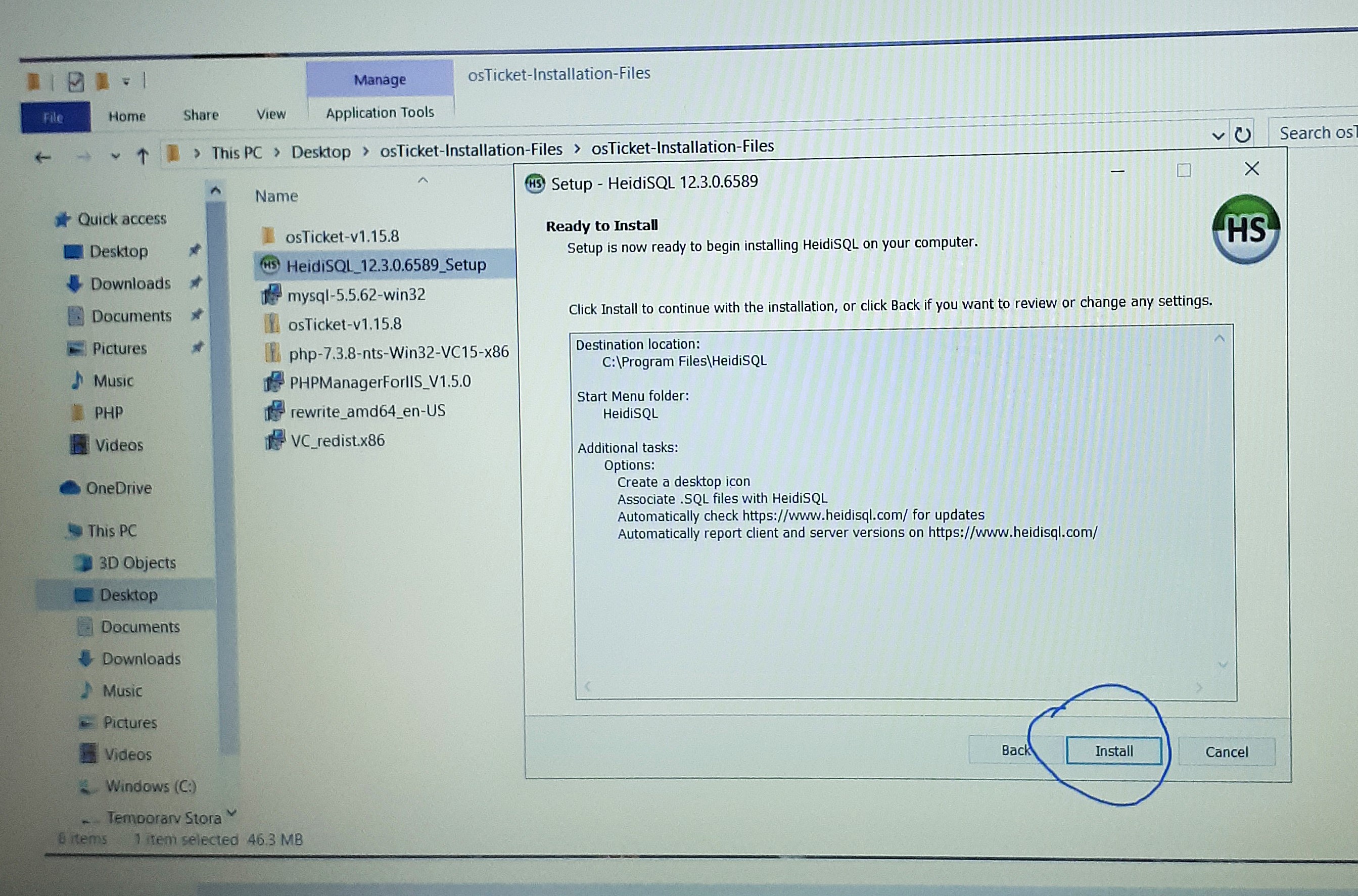The image size is (1358, 896).
Task: Click the refresh icon beside the address bar
Action: click(1243, 135)
